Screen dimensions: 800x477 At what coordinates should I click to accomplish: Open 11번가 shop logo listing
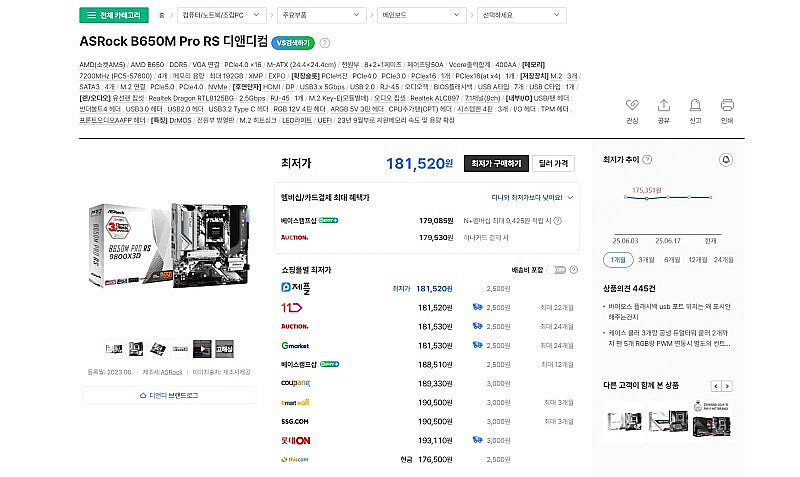(291, 308)
